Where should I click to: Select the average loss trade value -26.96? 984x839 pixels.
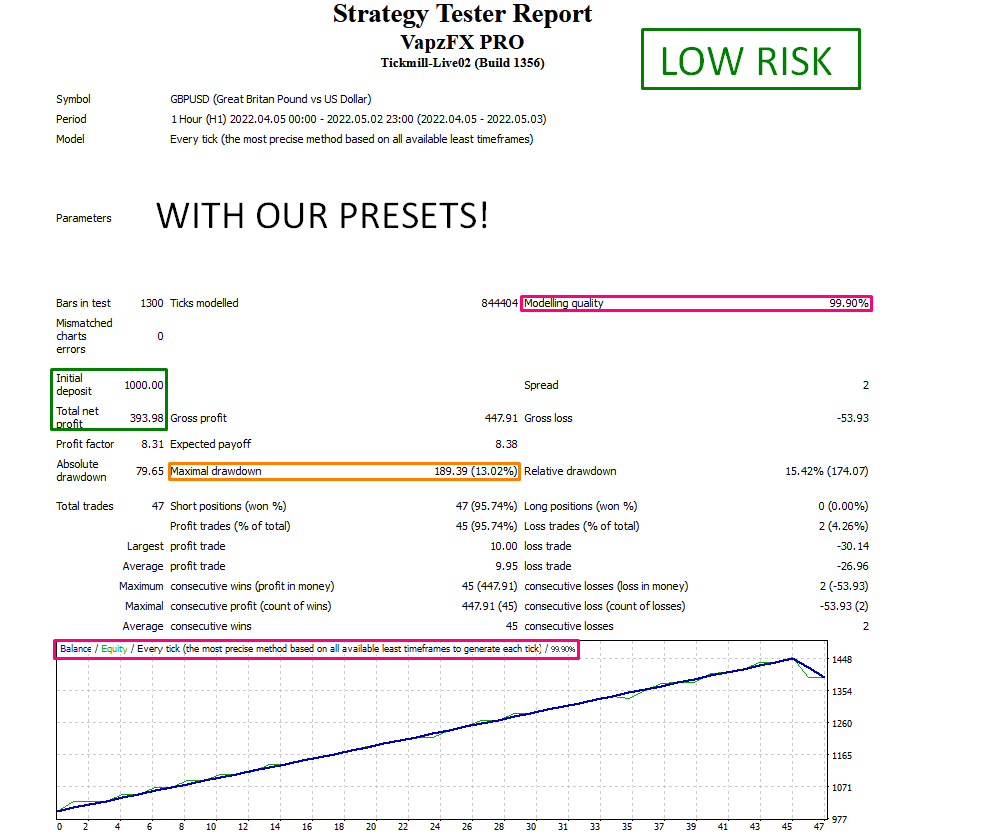tap(852, 567)
